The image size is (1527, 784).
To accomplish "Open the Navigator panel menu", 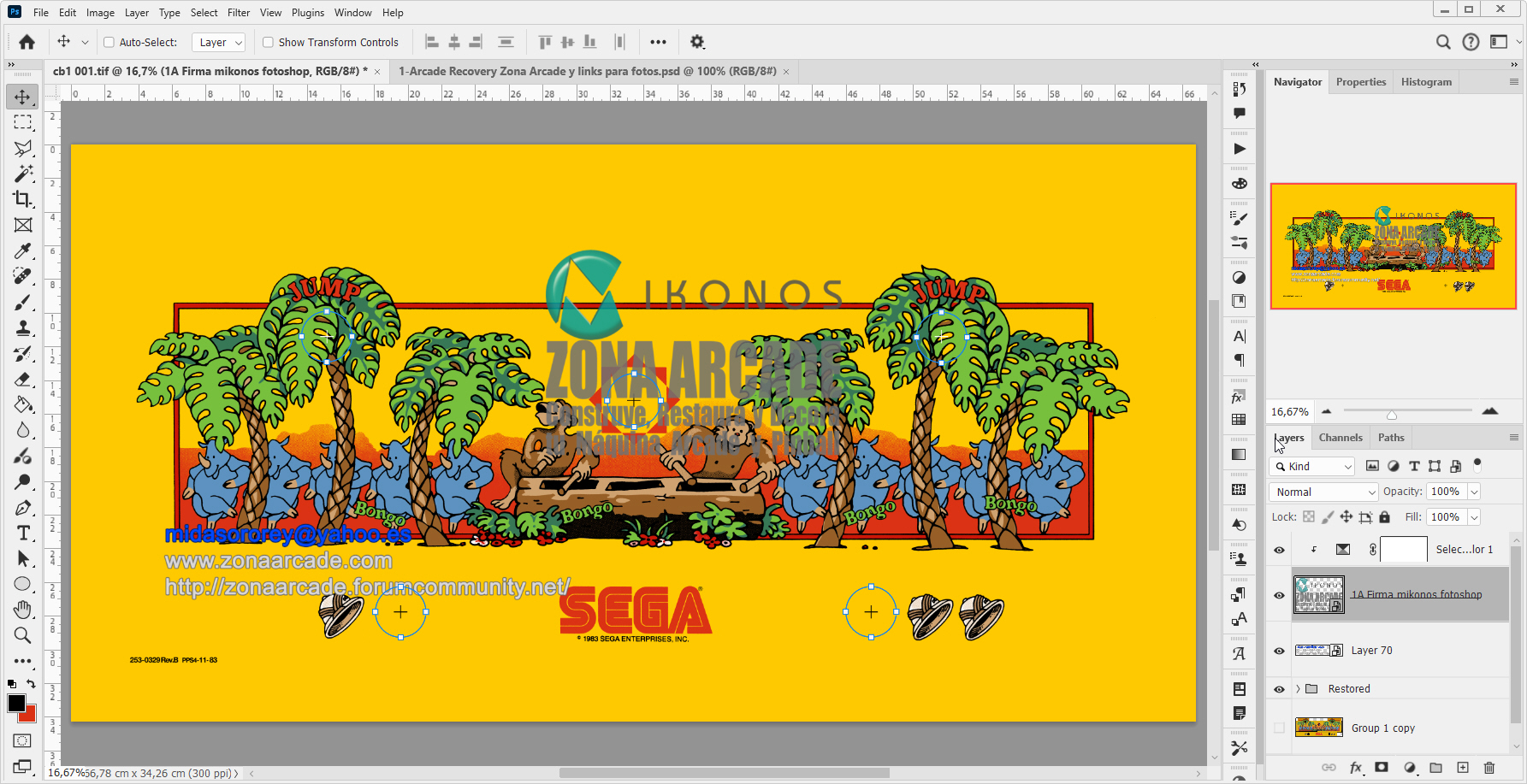I will pyautogui.click(x=1513, y=82).
